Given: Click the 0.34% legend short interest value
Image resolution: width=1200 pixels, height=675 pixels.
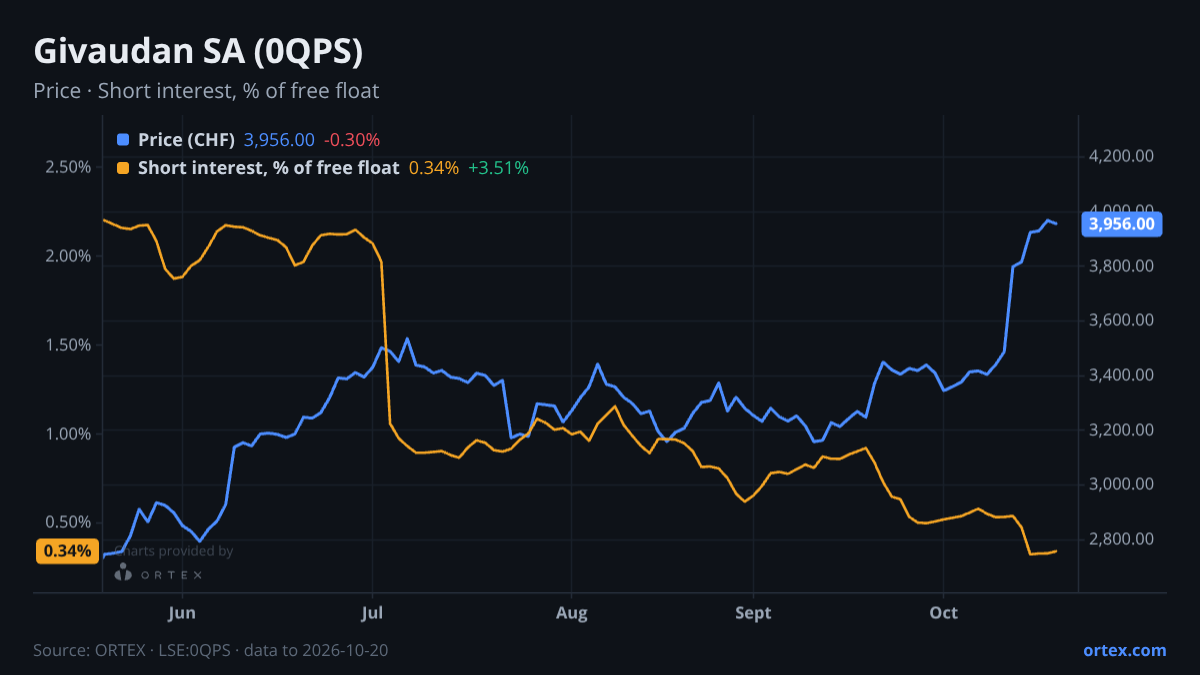Looking at the screenshot, I should pos(434,168).
